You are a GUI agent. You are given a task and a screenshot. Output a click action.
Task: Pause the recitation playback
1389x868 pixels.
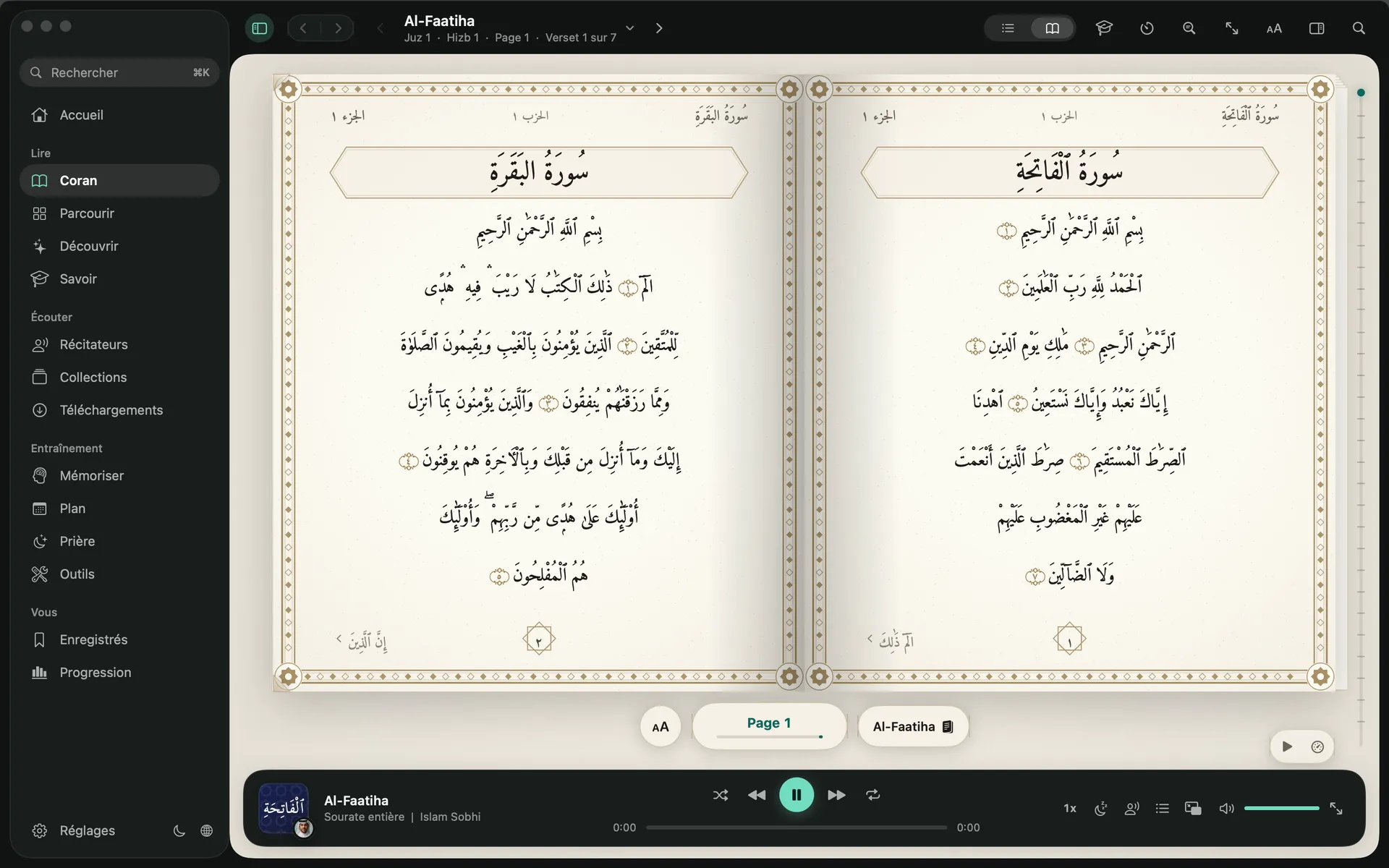coord(797,795)
